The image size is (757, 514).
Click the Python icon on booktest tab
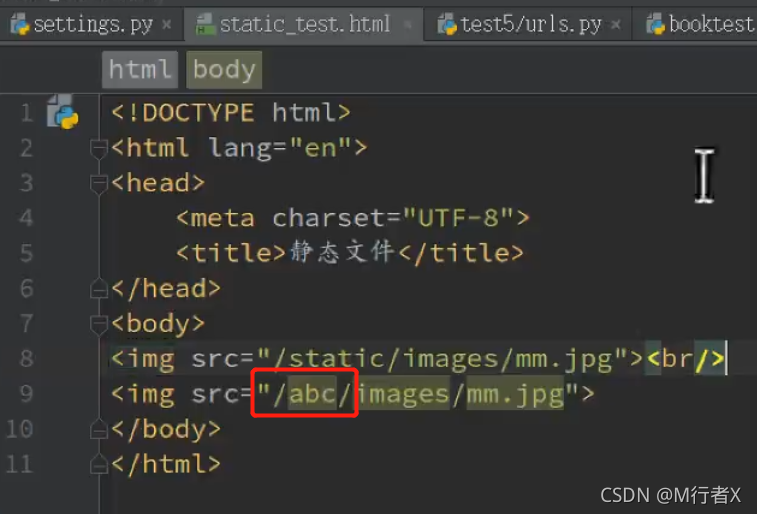pyautogui.click(x=655, y=24)
